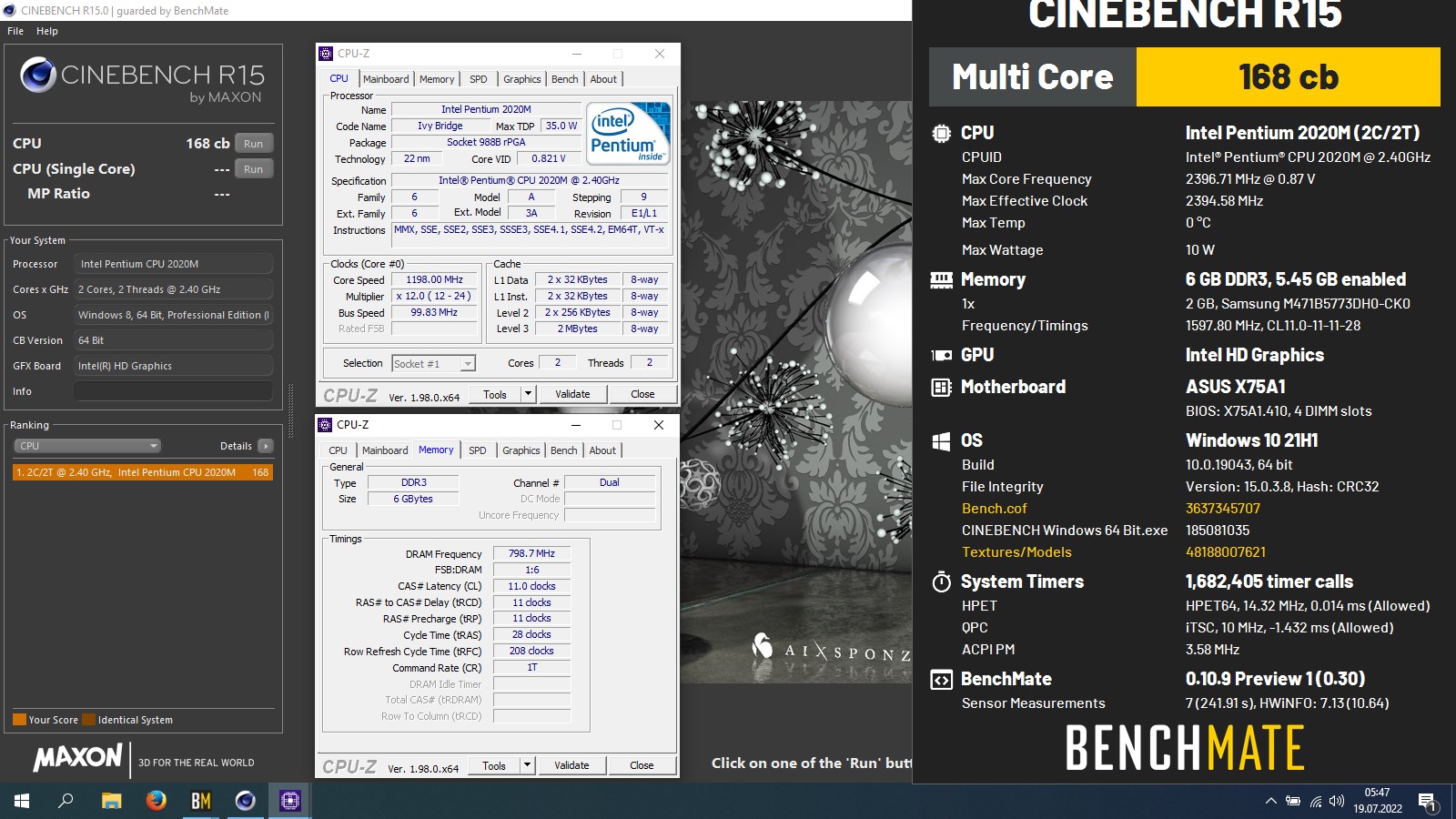Screen dimensions: 1456x819
Task: Open Bench tab in upper CPU-Z window
Action: [565, 79]
